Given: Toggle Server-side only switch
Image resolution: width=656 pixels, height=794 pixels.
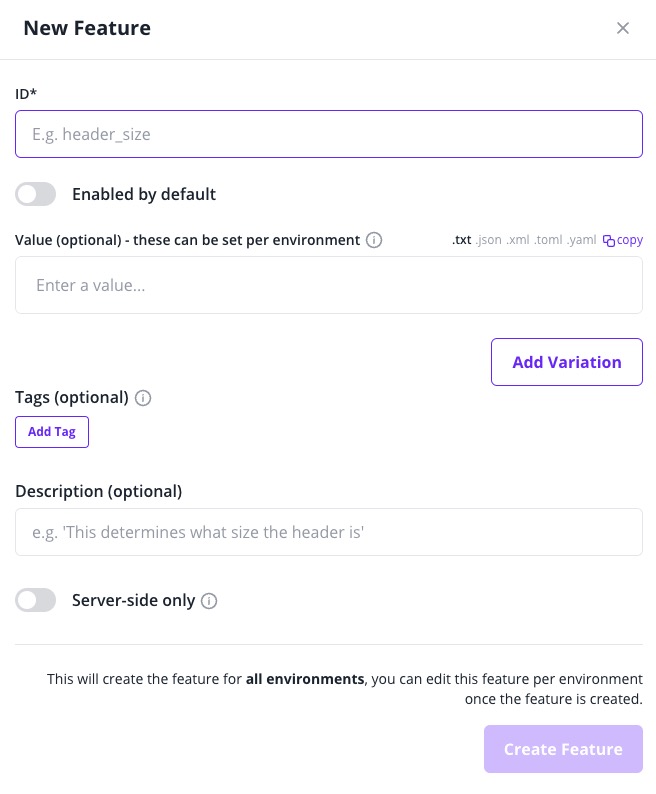Looking at the screenshot, I should tap(36, 600).
